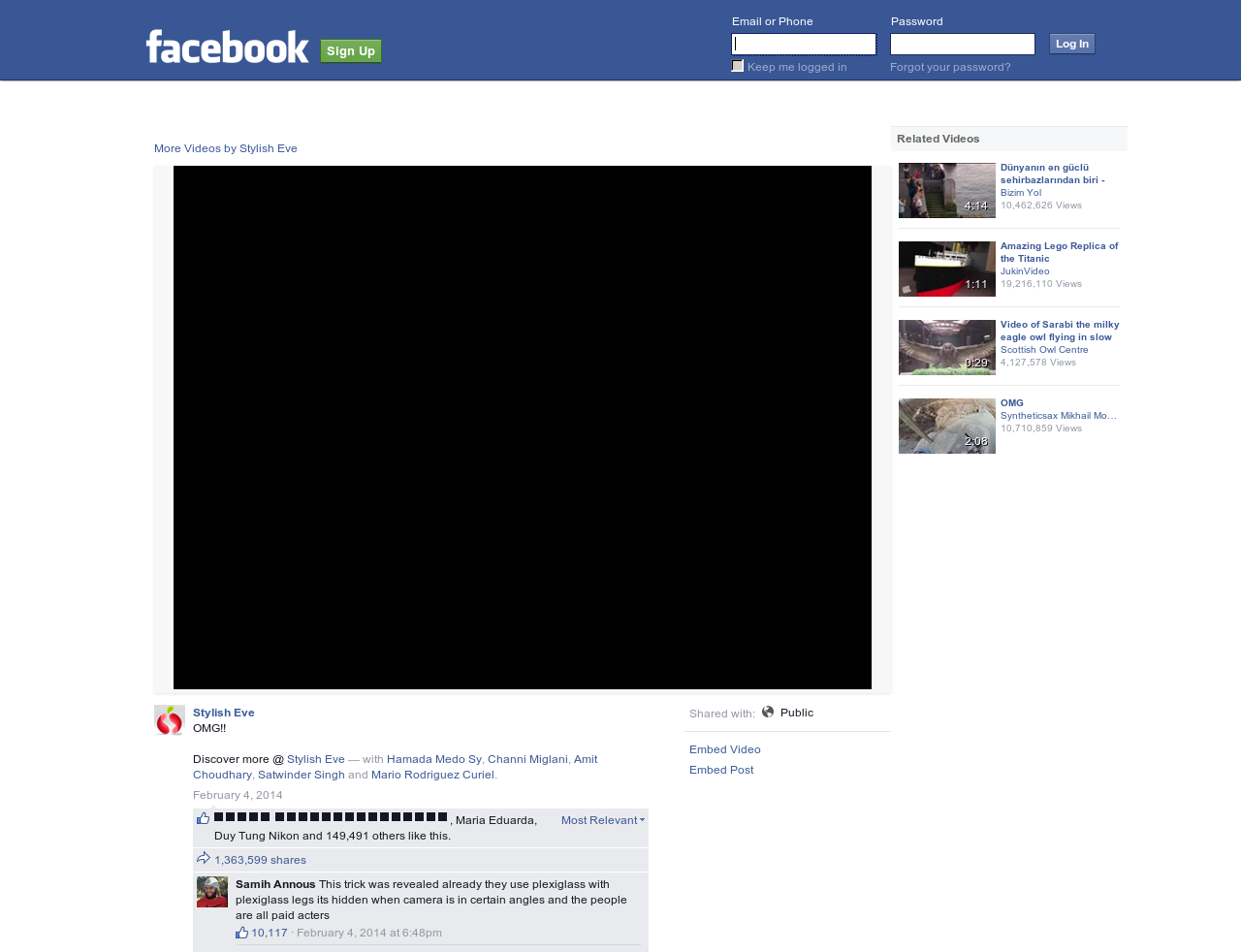The width and height of the screenshot is (1241, 952).
Task: Focus the Email or Phone field
Action: tap(804, 44)
